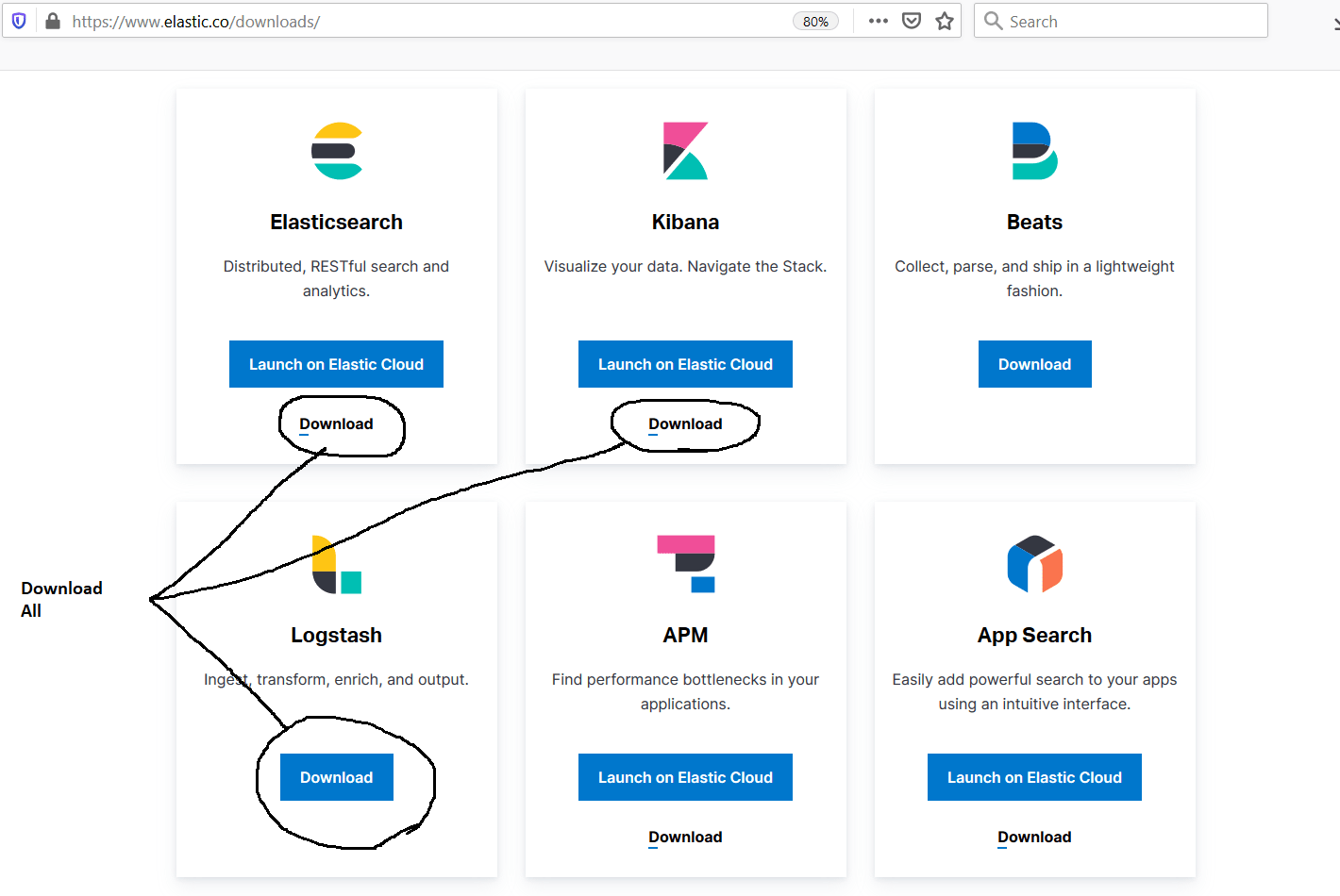Click the Beats logo icon

[x=1034, y=151]
